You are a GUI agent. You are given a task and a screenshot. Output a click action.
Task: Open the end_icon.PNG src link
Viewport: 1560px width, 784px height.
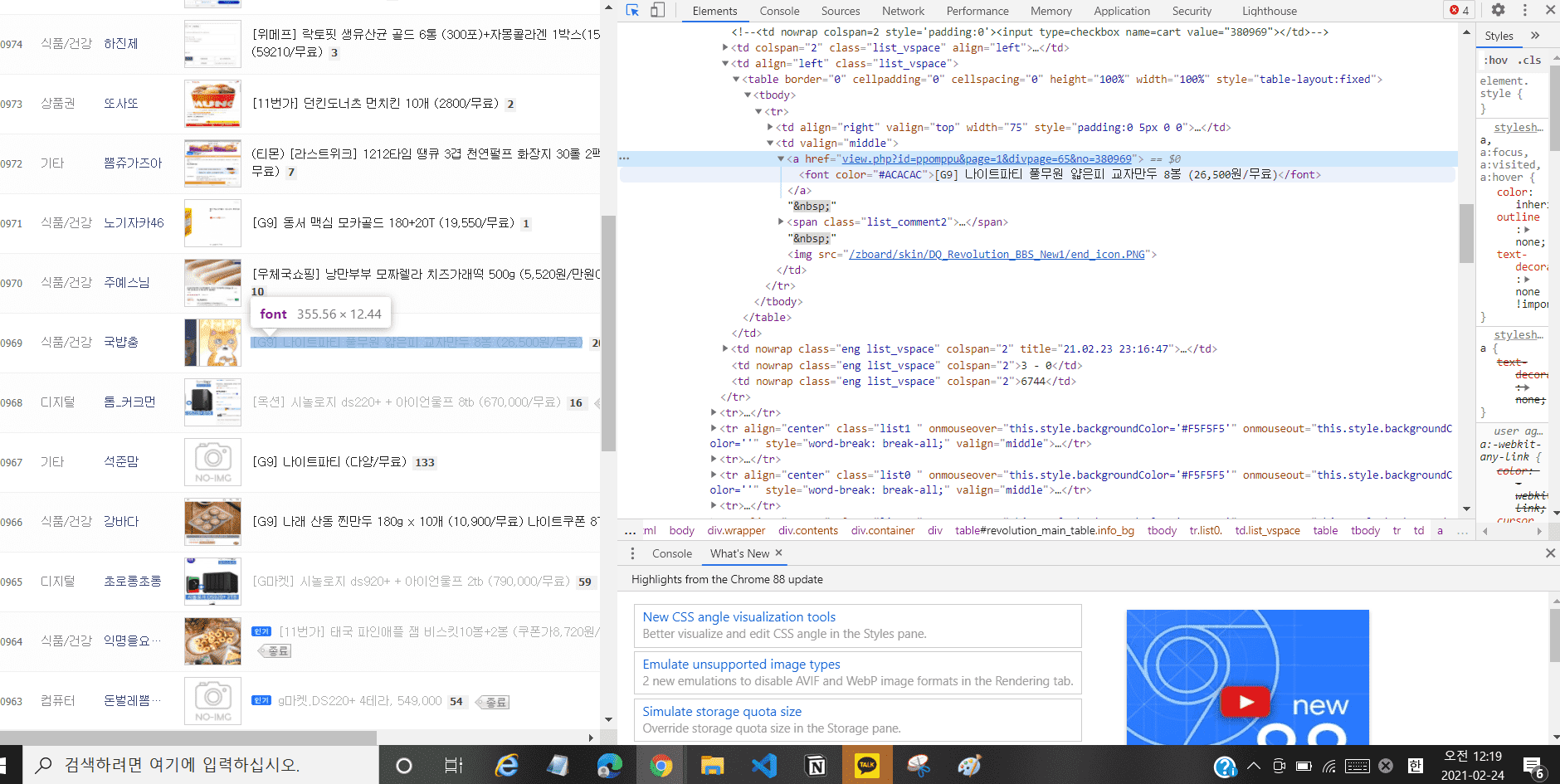coord(997,255)
